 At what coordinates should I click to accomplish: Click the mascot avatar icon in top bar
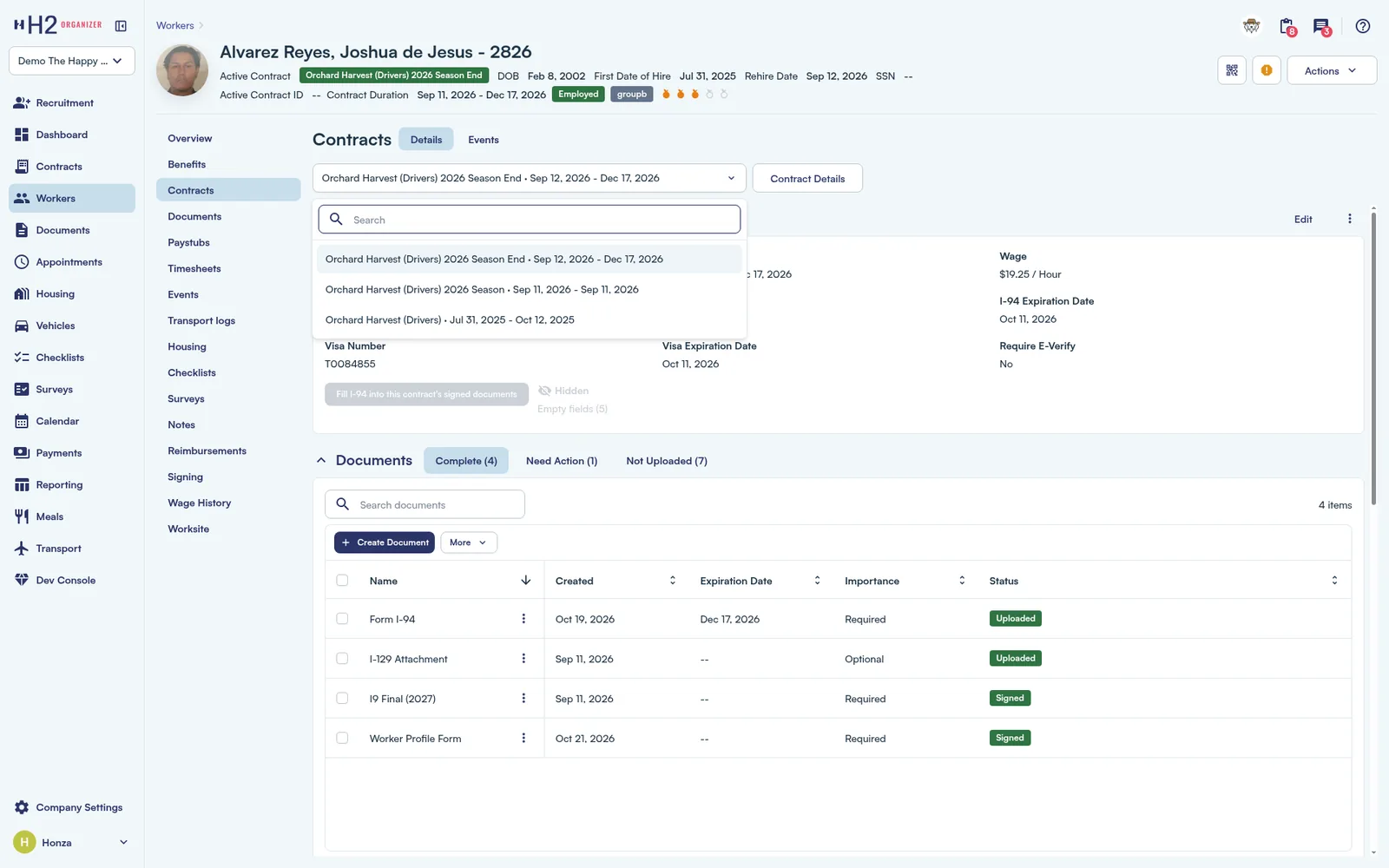pos(1251,26)
